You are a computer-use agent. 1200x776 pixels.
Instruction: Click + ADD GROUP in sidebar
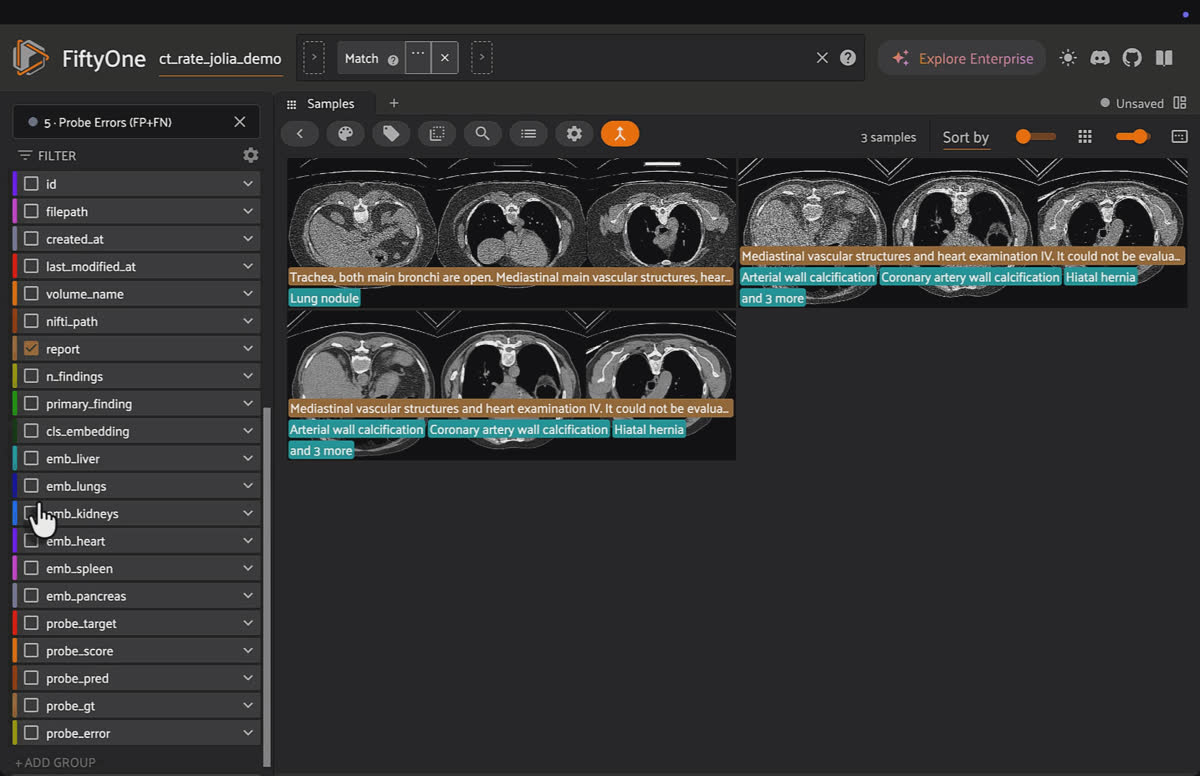[55, 762]
